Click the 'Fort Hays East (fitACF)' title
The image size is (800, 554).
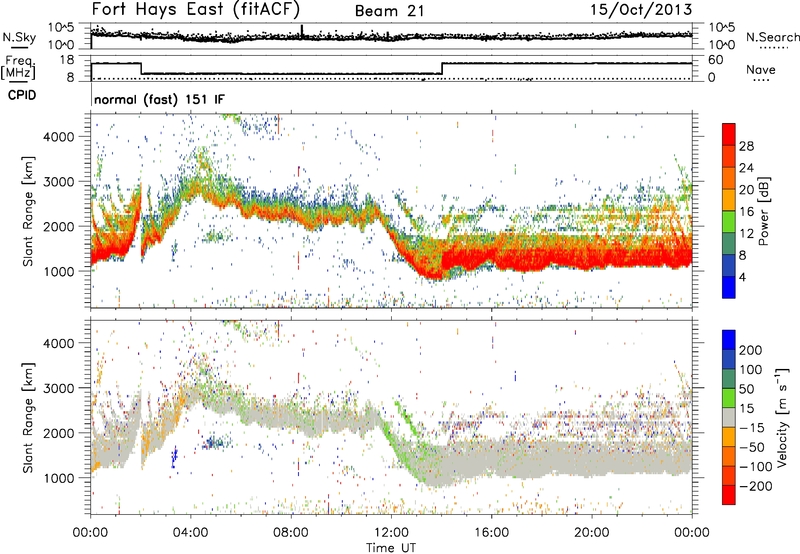point(196,9)
